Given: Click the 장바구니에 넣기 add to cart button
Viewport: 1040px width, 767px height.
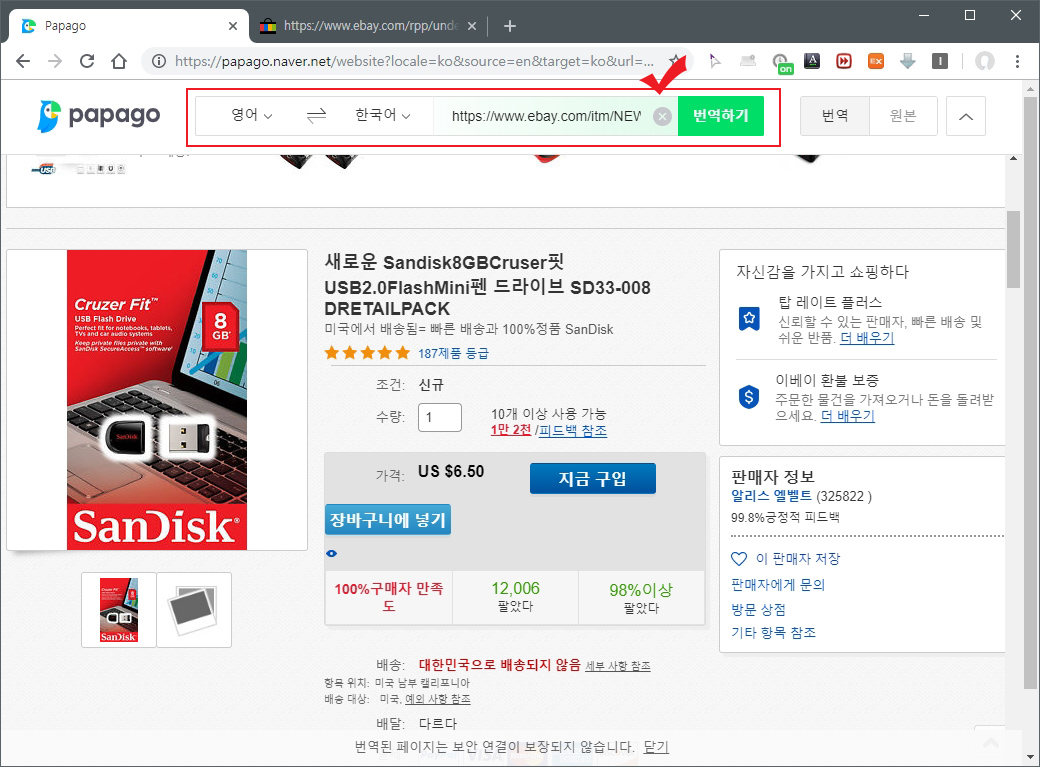Looking at the screenshot, I should (387, 520).
